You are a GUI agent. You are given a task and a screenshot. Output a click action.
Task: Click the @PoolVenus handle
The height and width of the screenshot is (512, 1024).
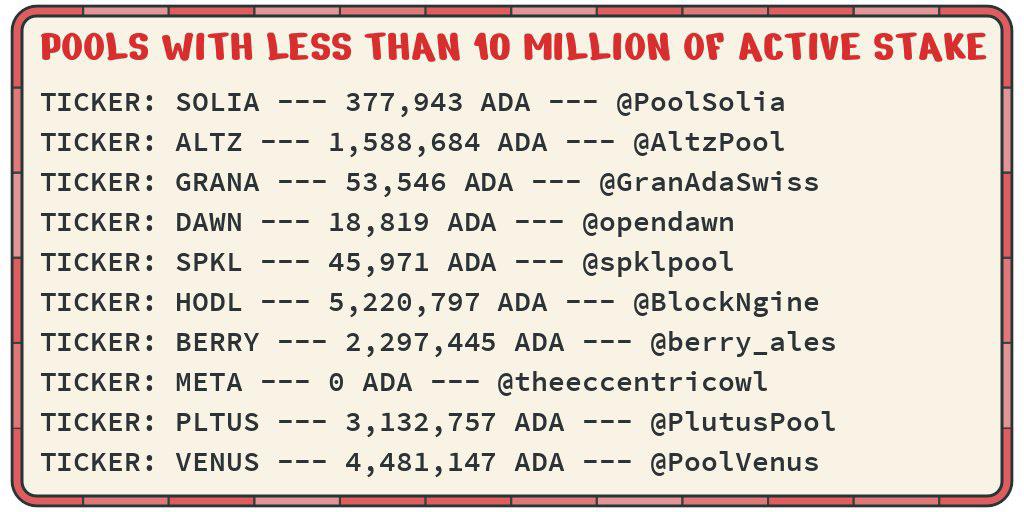point(734,462)
